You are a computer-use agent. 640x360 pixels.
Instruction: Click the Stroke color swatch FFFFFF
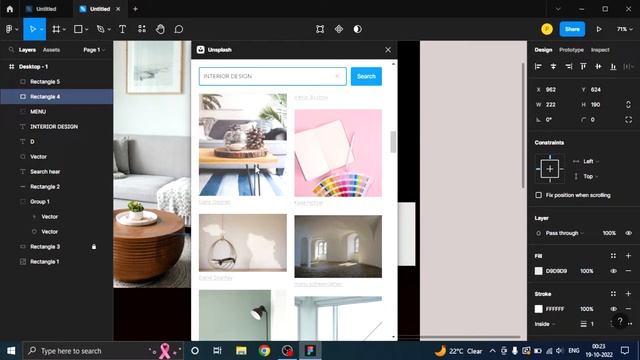click(x=538, y=309)
